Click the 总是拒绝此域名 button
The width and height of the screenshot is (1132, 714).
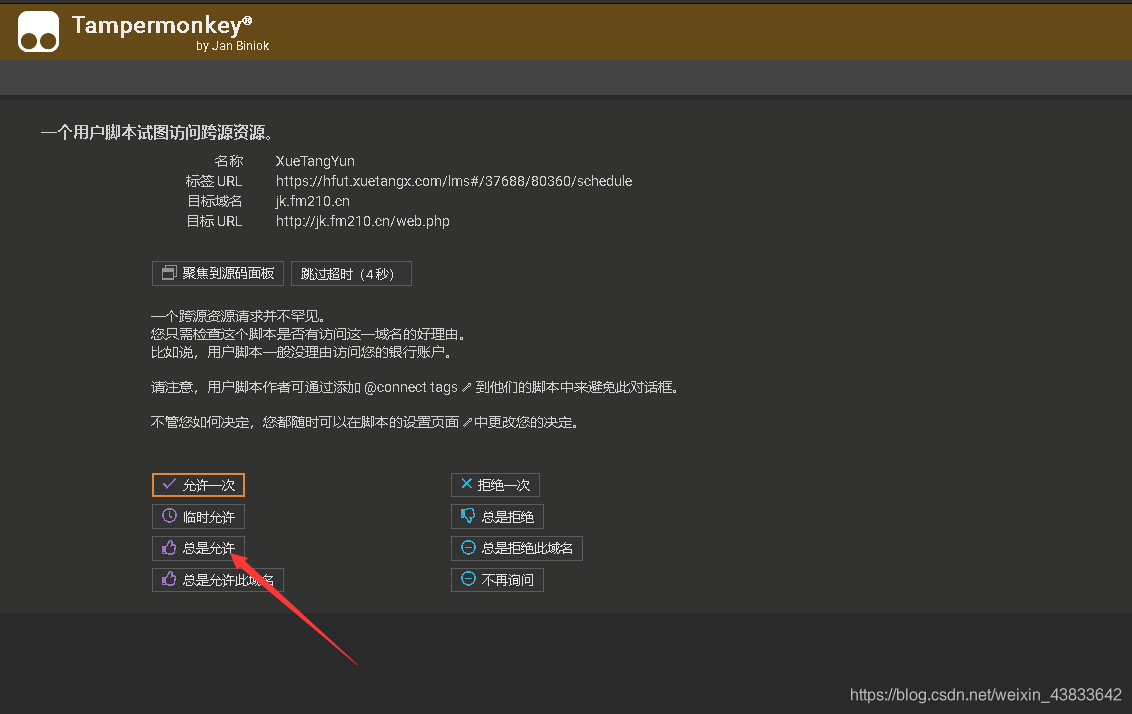point(516,548)
